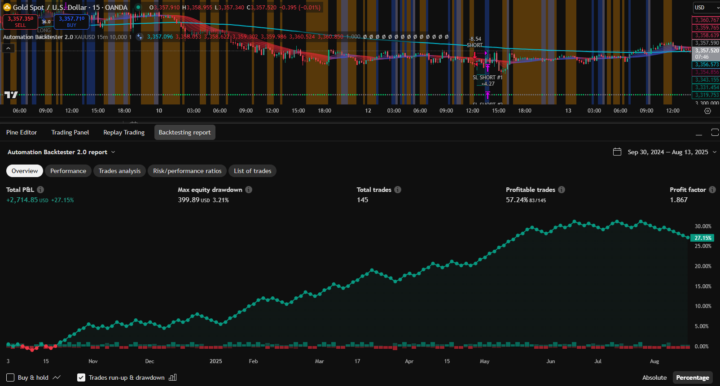Click the Max equity drawdown info icon
This screenshot has width=720, height=386.
pos(248,190)
